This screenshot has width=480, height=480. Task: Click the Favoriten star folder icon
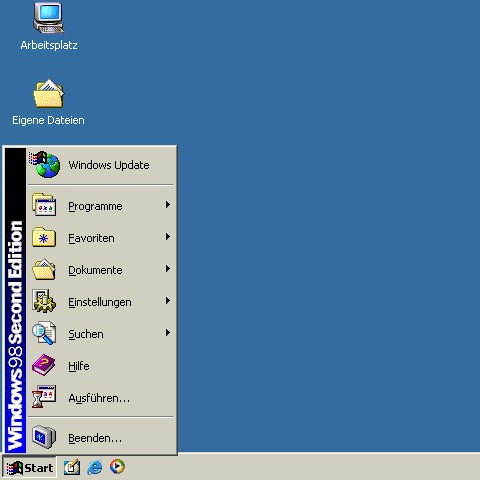[x=44, y=237]
